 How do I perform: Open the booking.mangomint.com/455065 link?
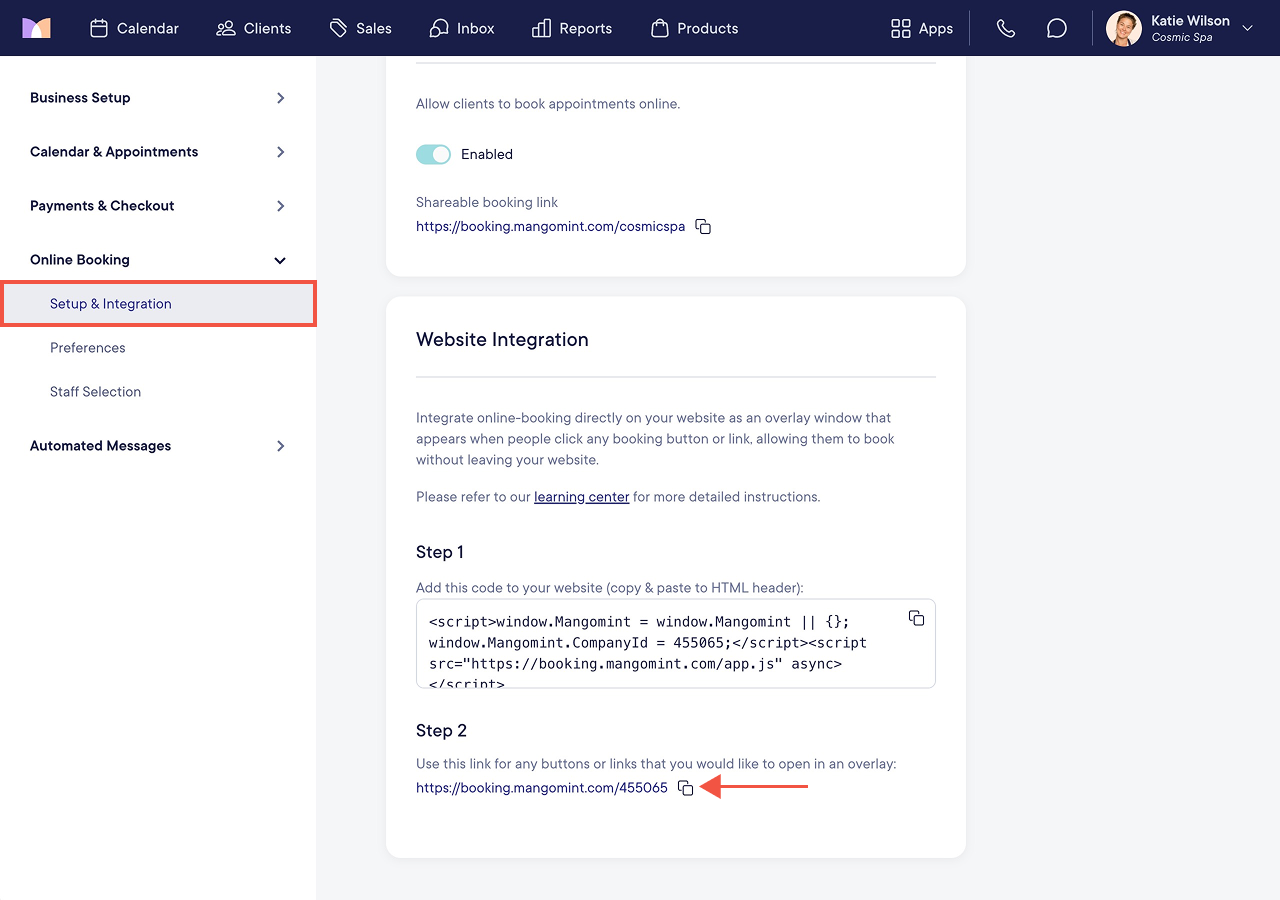tap(542, 788)
